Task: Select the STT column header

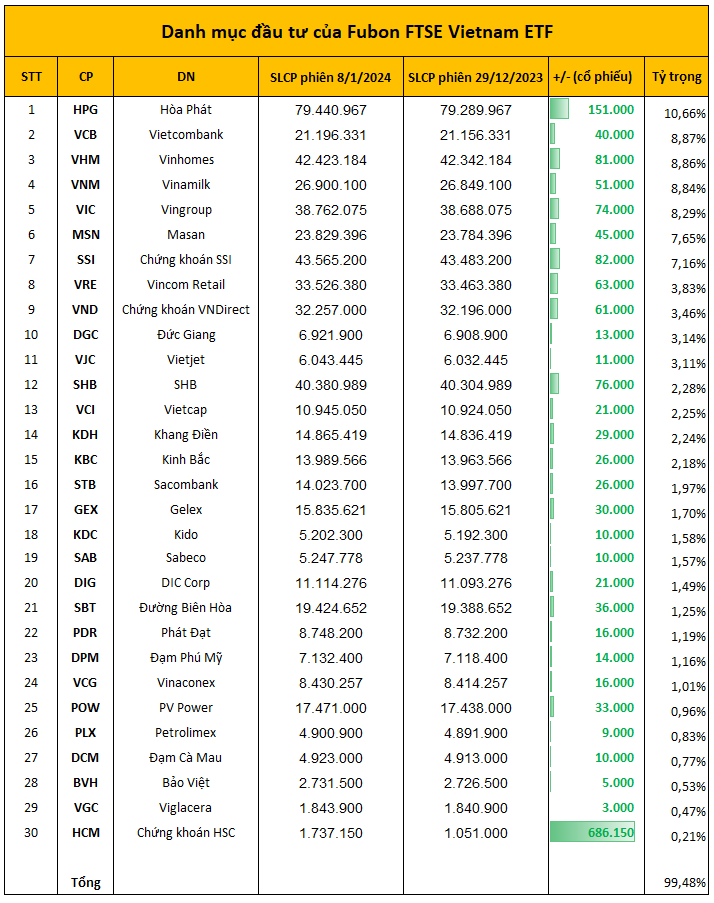Action: point(31,77)
